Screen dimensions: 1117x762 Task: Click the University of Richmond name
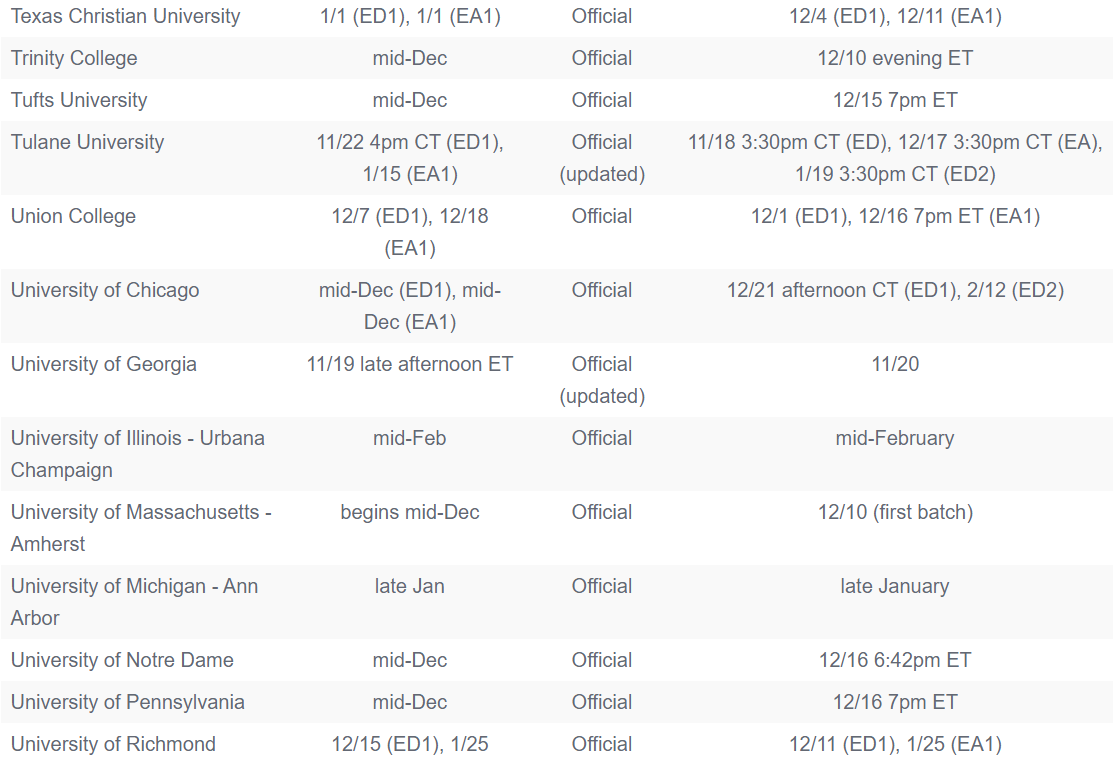(113, 744)
